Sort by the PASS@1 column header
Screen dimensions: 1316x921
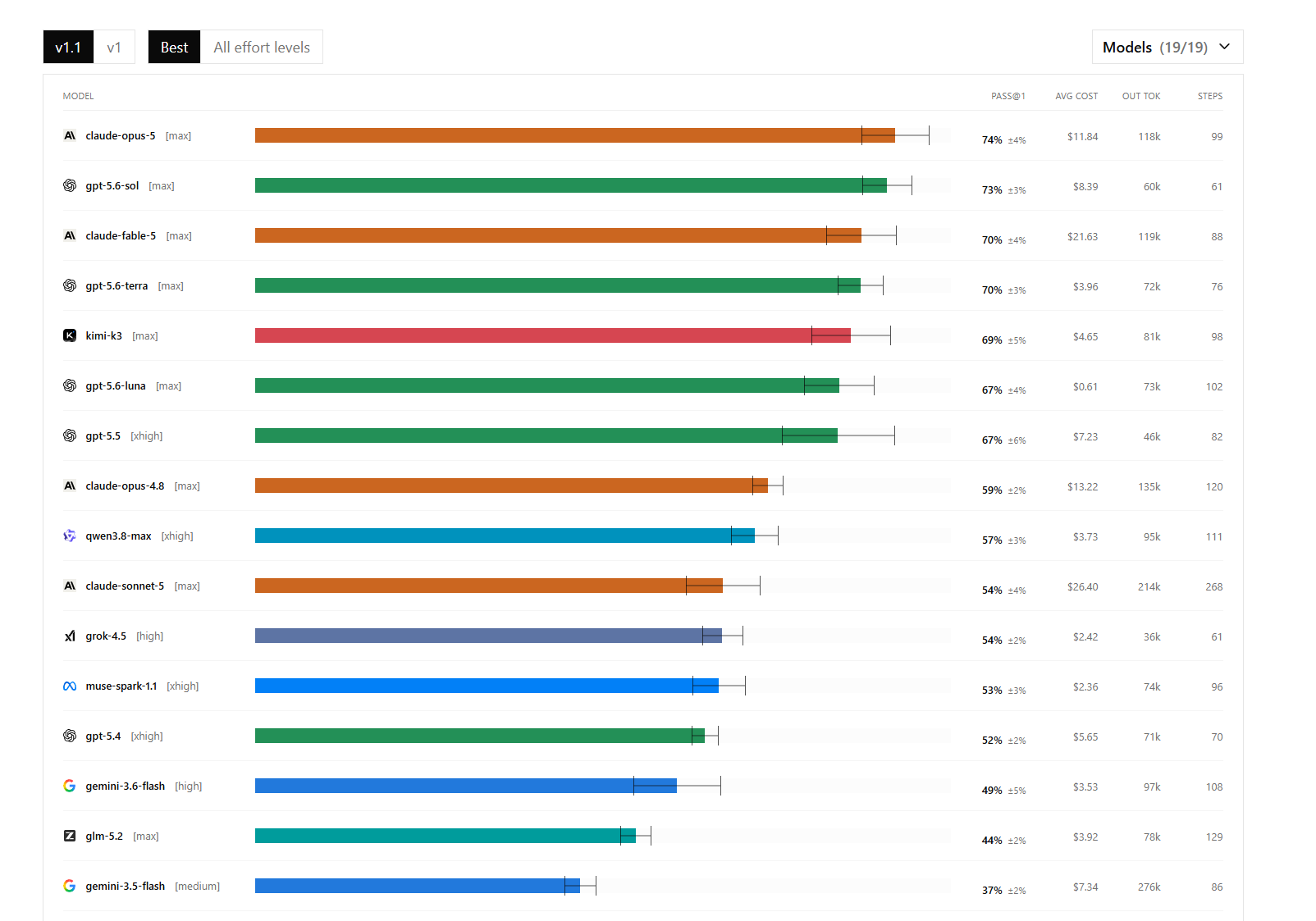coord(1008,96)
